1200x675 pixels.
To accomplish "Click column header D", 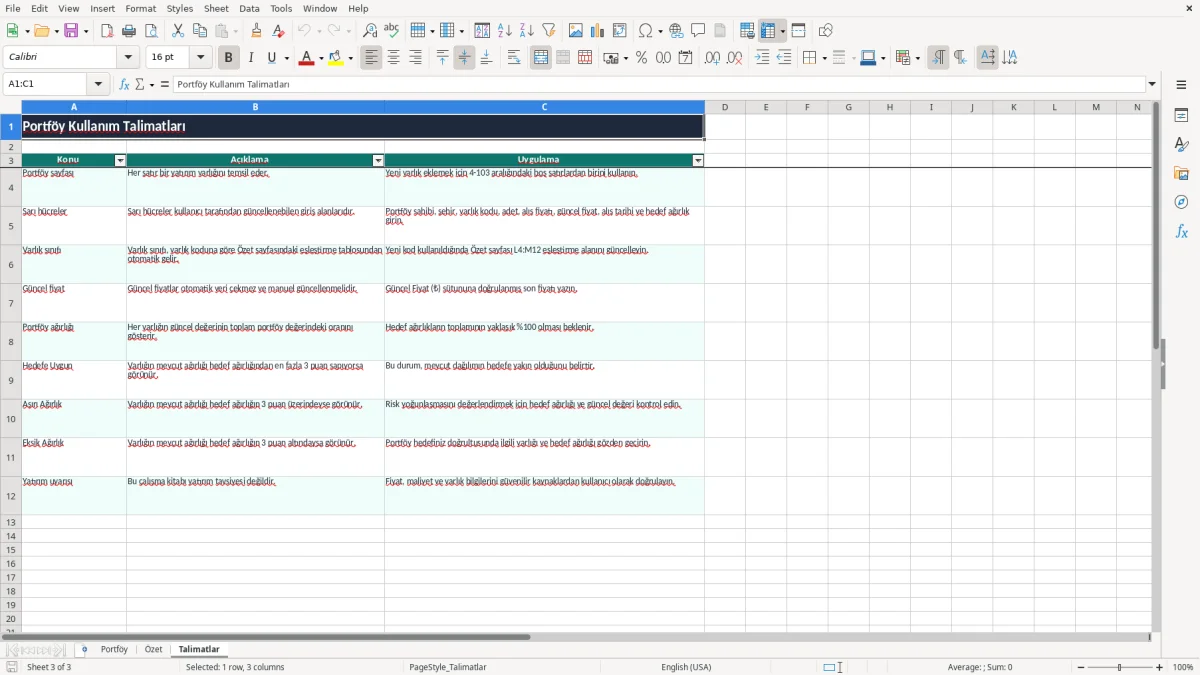I will tap(725, 107).
